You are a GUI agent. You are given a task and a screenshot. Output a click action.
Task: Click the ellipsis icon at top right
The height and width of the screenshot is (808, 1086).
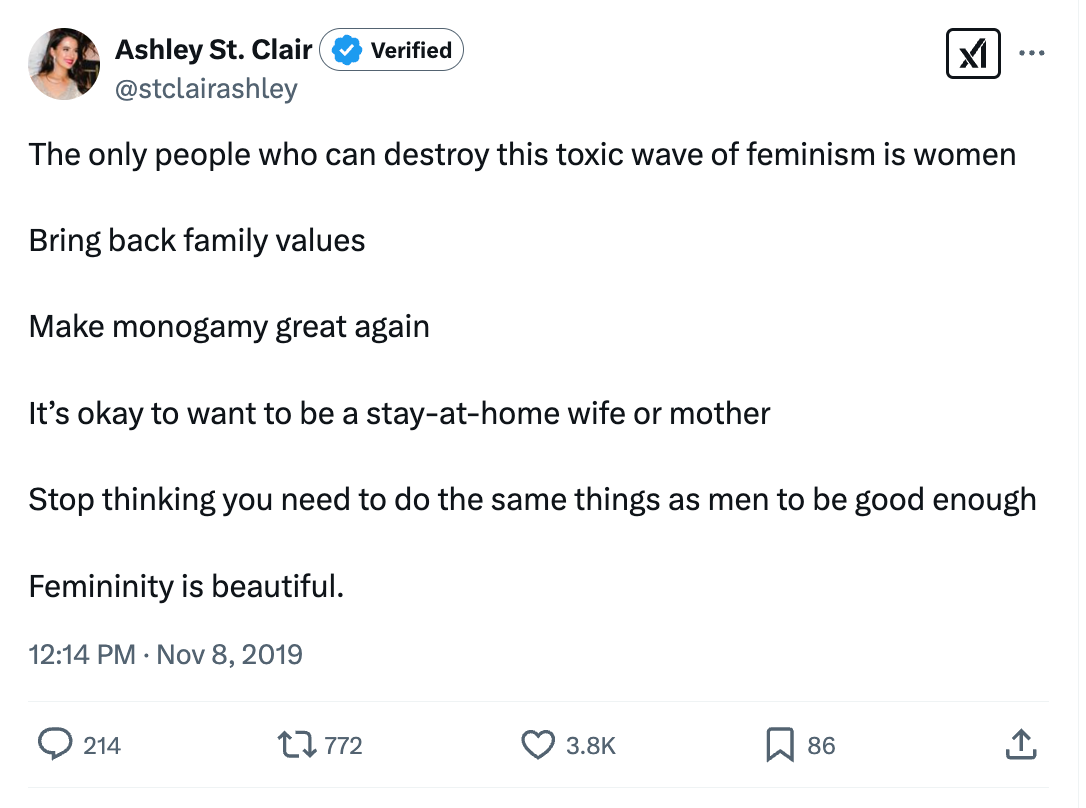[1032, 54]
